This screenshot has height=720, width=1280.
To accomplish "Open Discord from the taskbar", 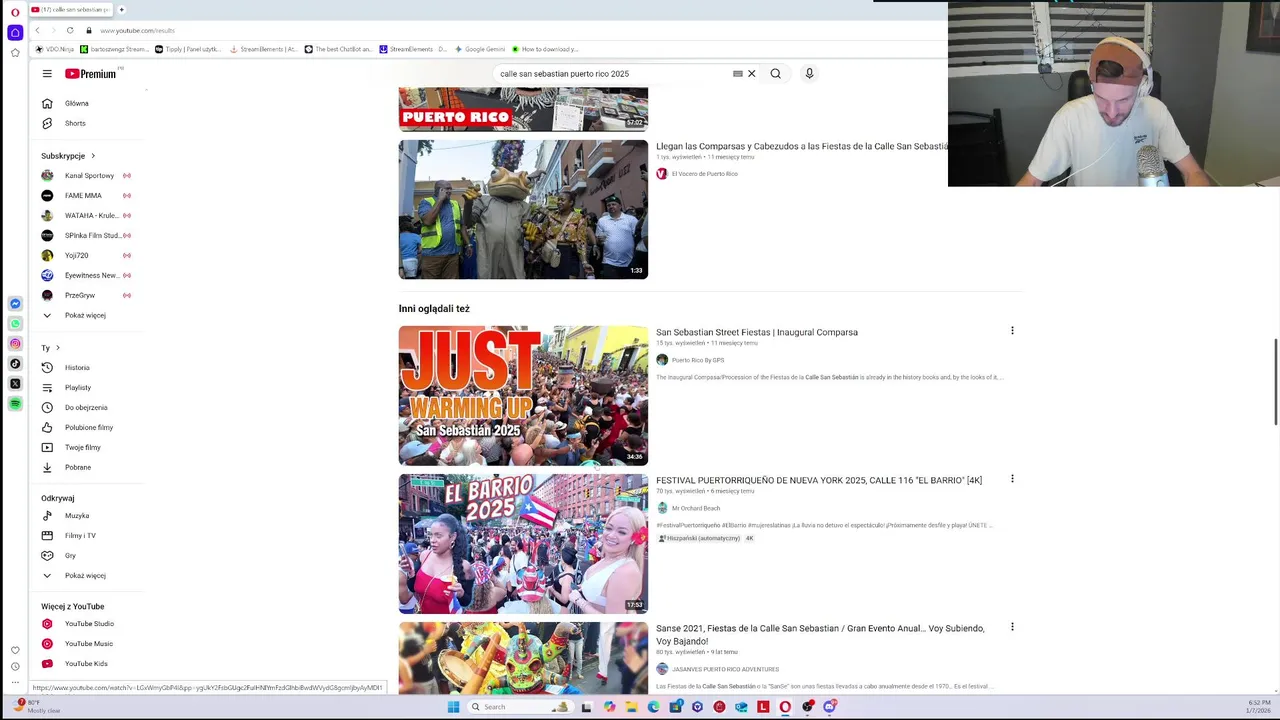I will 829,707.
